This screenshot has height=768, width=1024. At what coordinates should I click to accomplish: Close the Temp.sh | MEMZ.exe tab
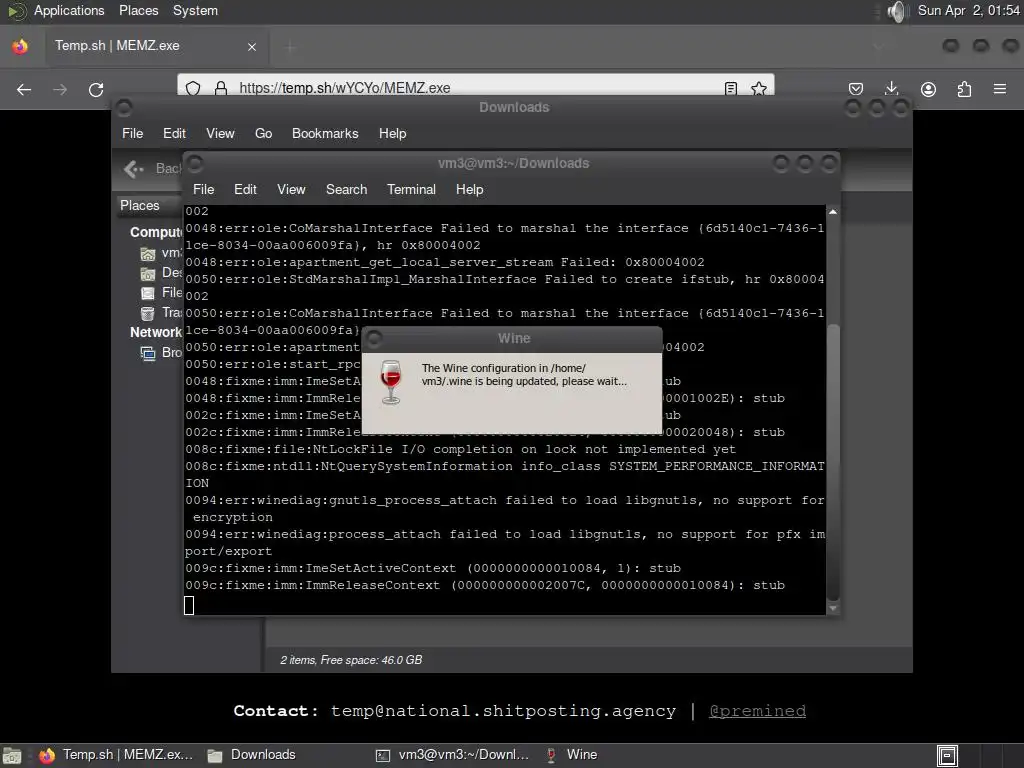[x=252, y=47]
